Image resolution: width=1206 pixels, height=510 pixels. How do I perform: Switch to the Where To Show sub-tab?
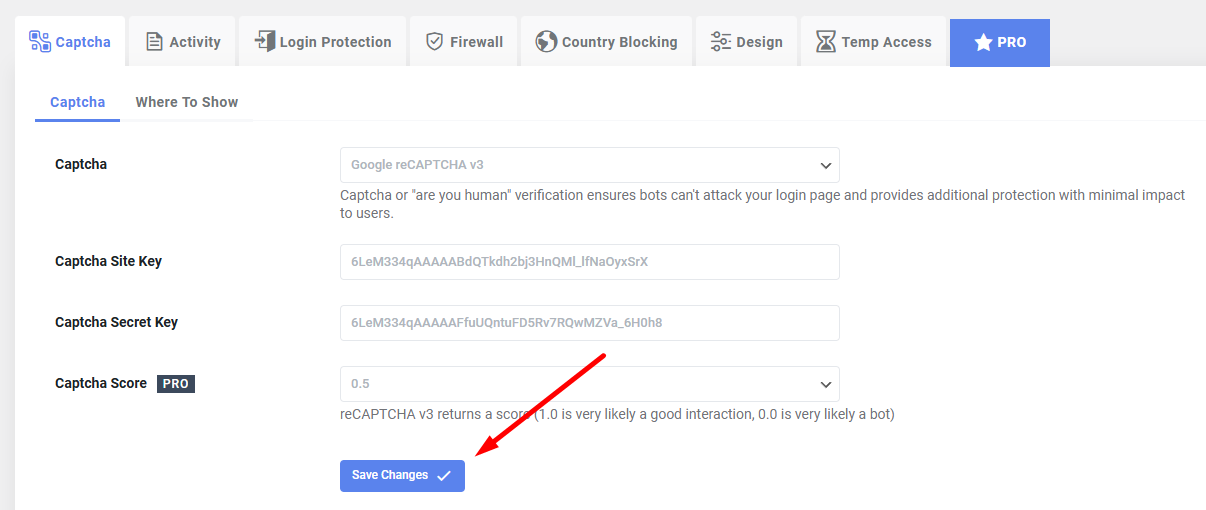(187, 102)
